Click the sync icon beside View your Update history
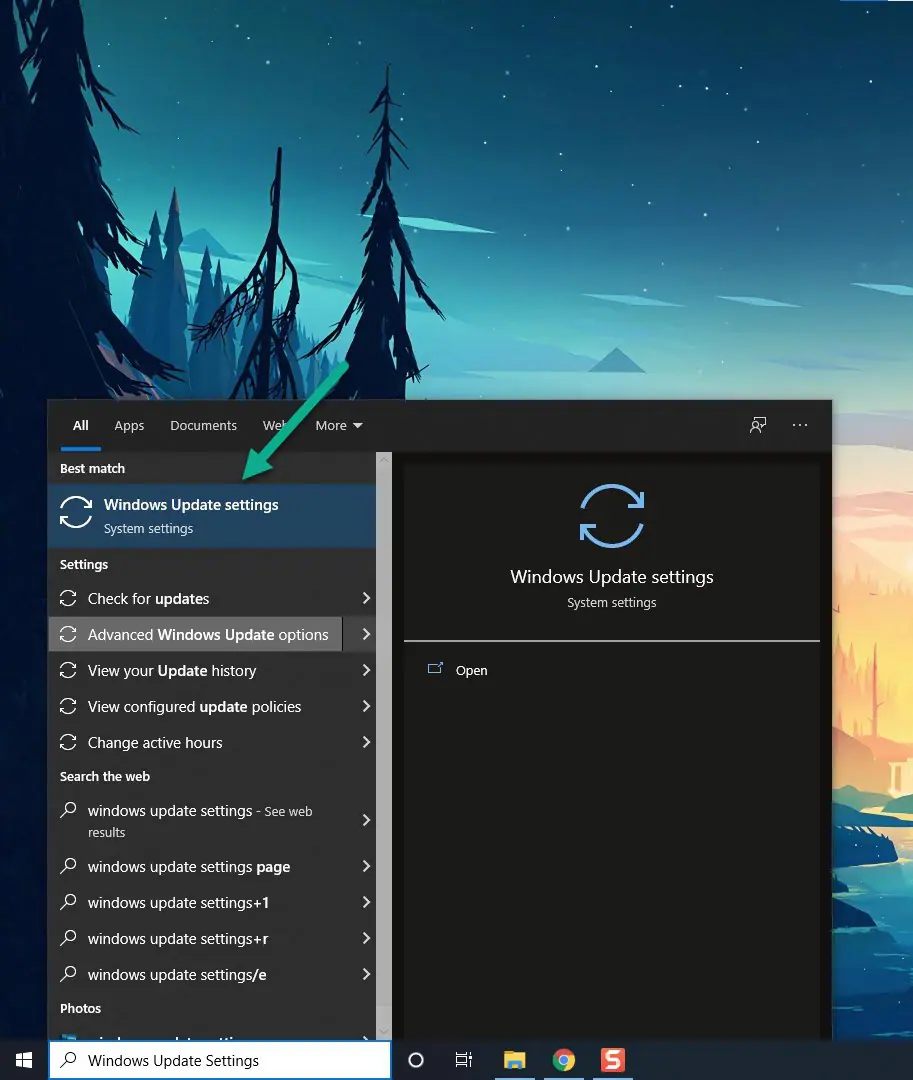 (68, 670)
